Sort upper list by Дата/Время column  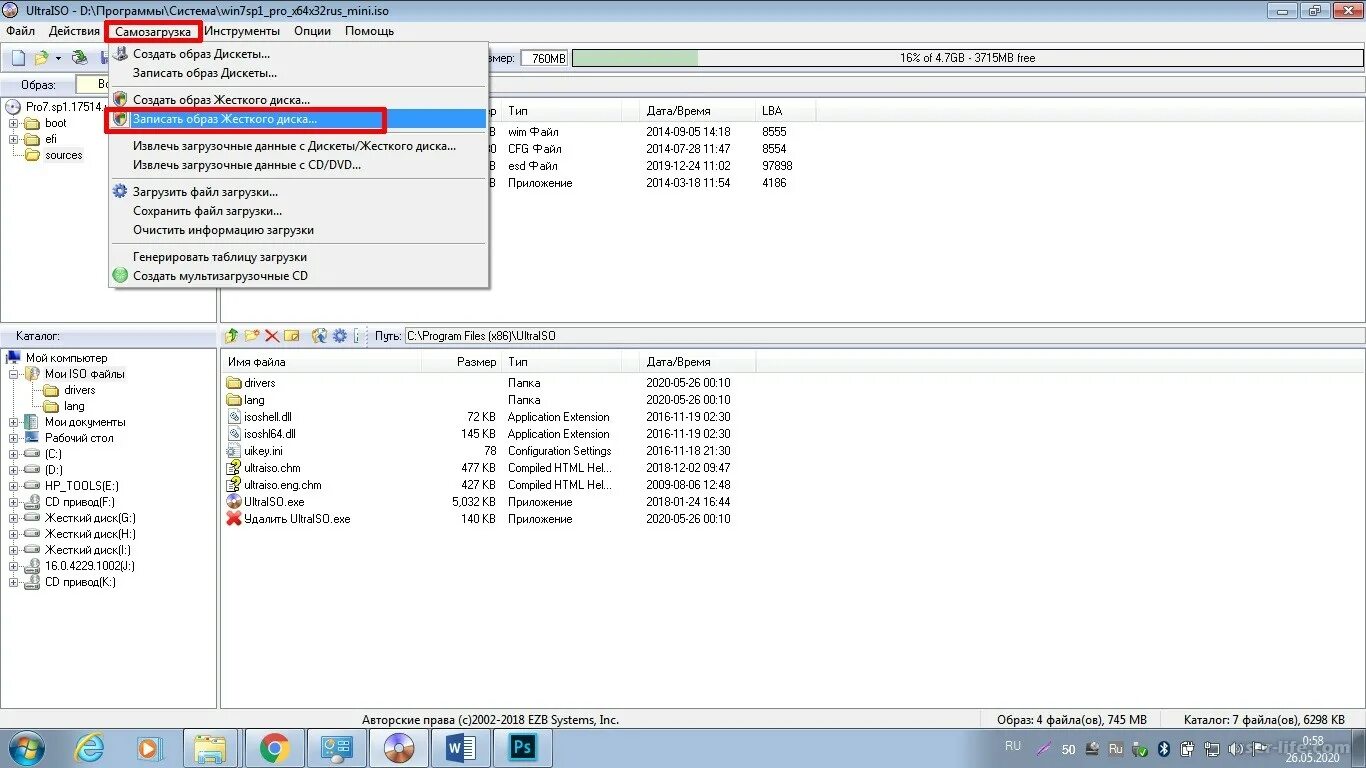[x=698, y=111]
